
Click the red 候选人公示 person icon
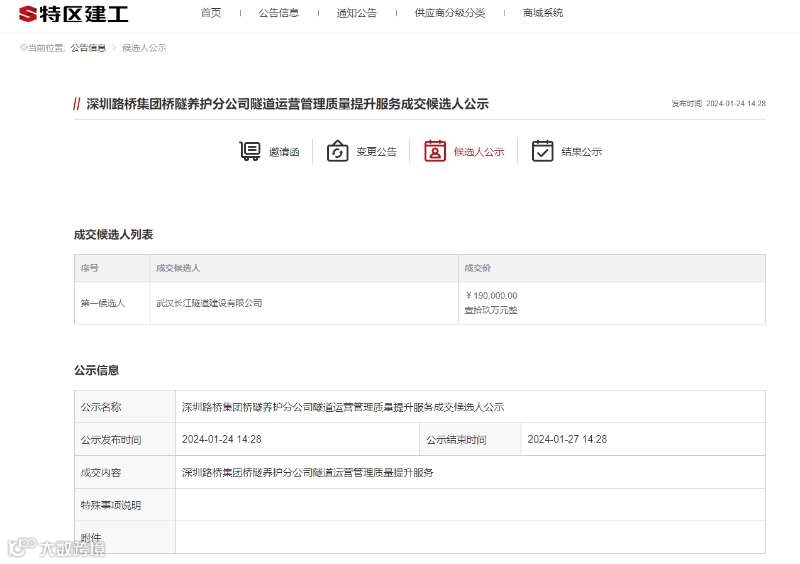[x=435, y=151]
